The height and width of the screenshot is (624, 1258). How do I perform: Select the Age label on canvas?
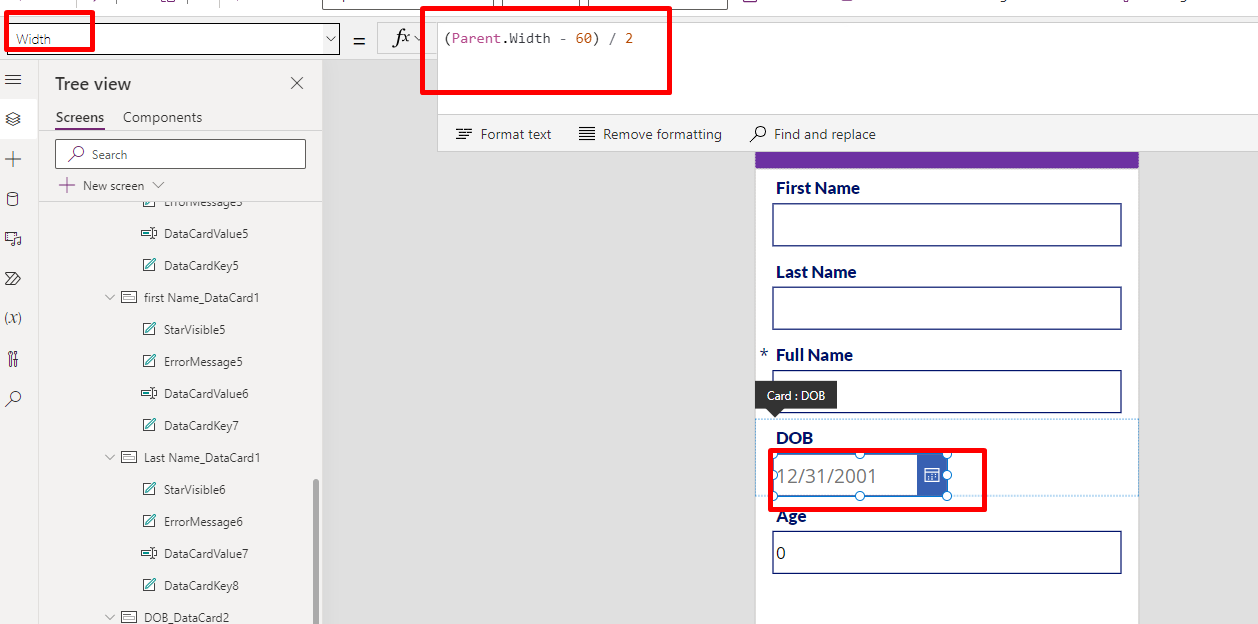point(791,517)
